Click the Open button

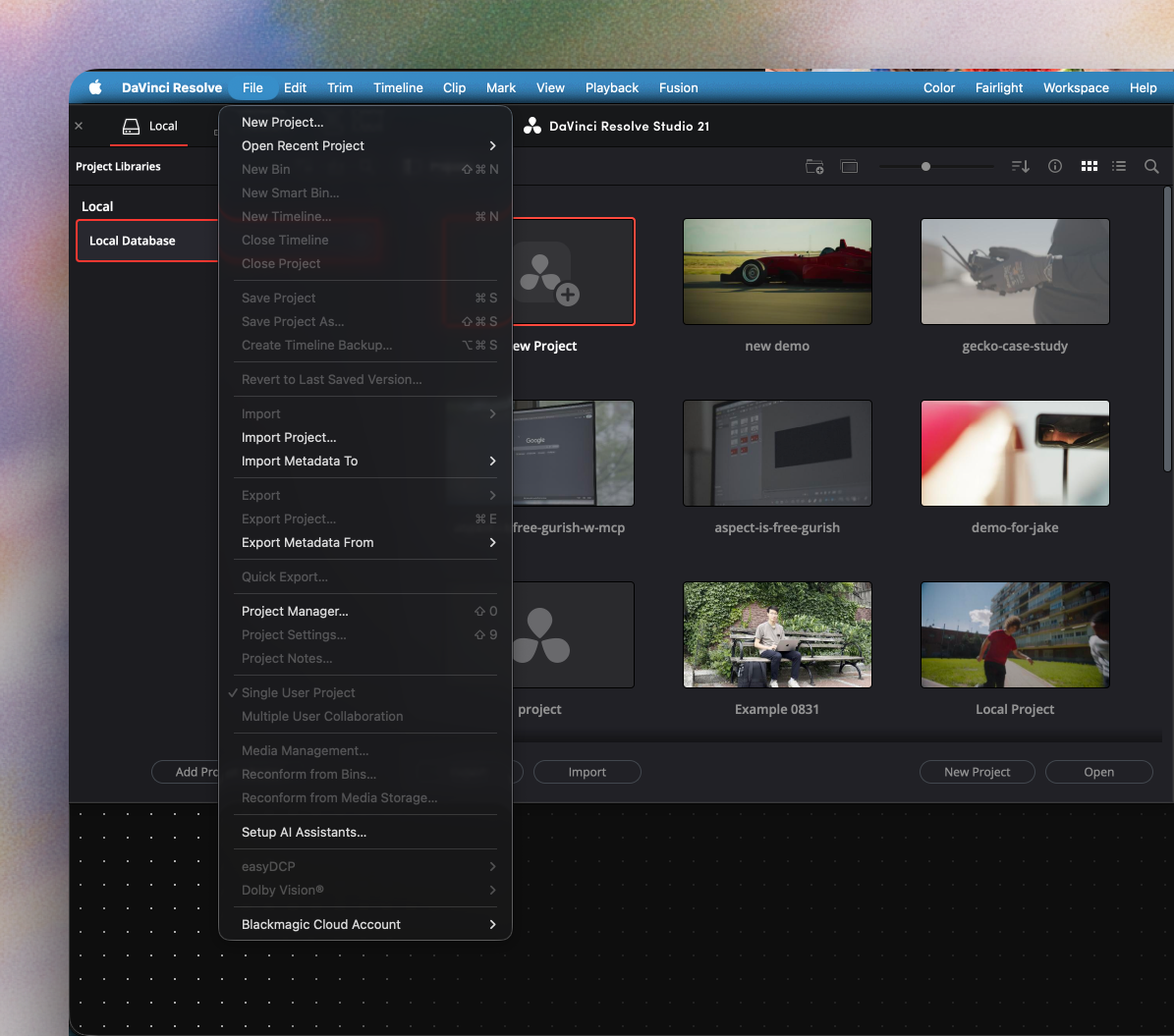click(x=1098, y=772)
